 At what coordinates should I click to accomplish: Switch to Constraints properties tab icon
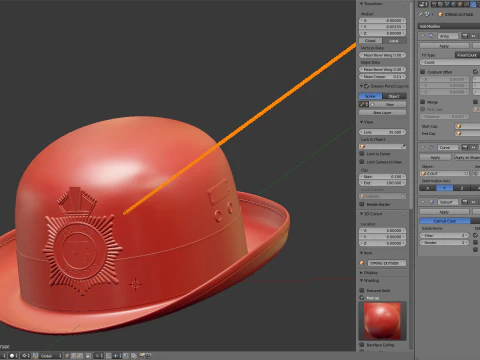click(467, 4)
